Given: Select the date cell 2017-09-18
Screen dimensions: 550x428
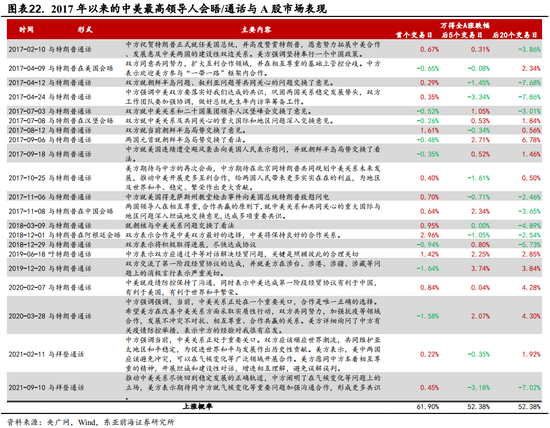Looking at the screenshot, I should point(27,154).
